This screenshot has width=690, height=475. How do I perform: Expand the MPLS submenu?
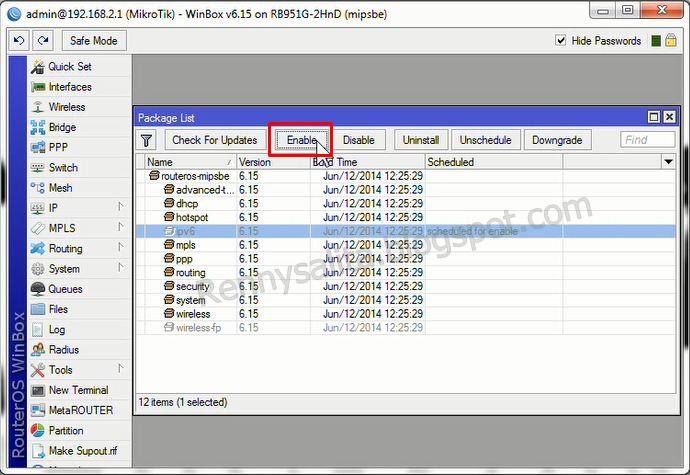click(120, 227)
